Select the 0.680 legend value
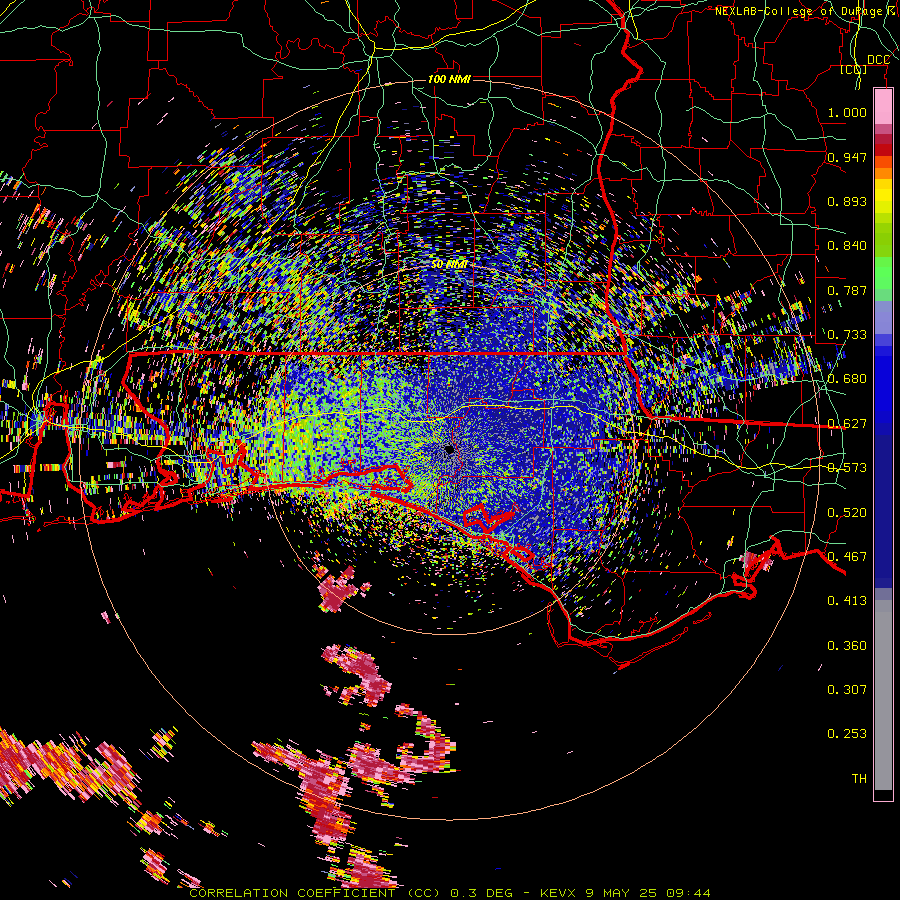 click(847, 378)
